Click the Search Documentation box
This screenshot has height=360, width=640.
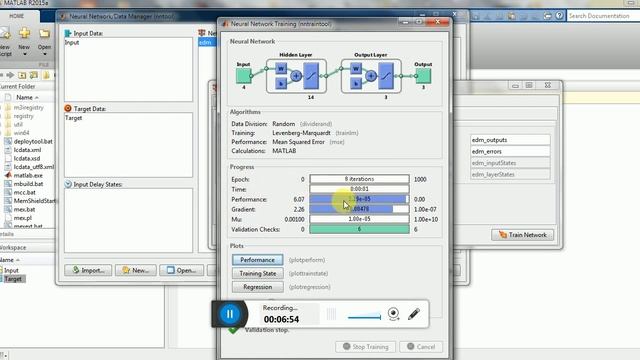tap(603, 16)
